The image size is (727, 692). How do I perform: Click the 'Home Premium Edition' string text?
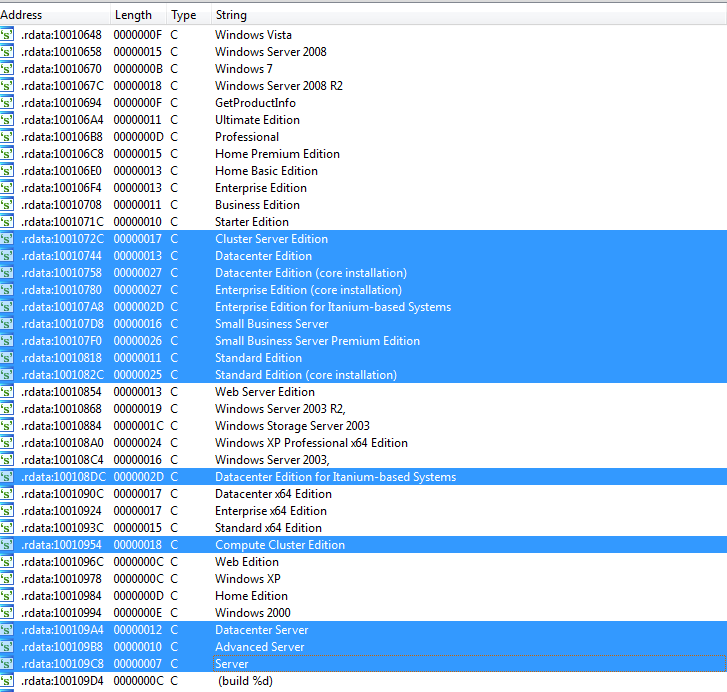[277, 154]
